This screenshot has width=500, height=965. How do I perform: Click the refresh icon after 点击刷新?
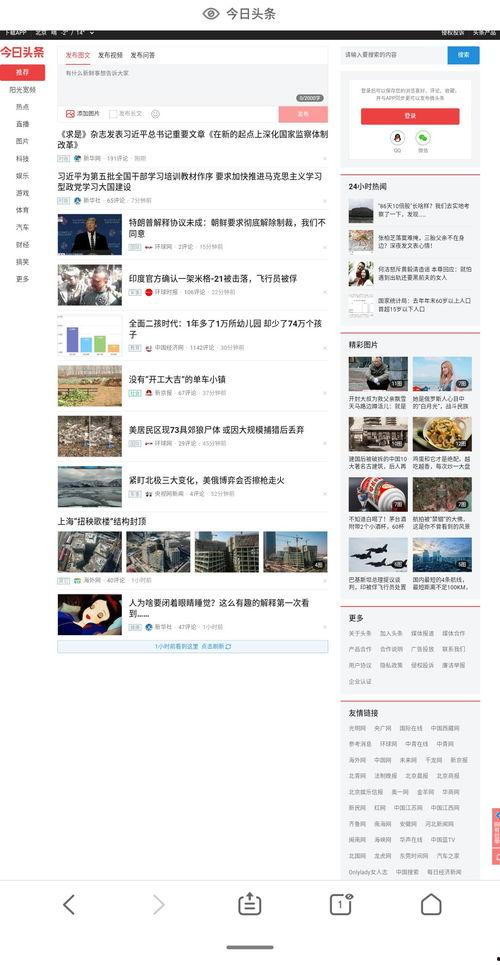(x=229, y=646)
